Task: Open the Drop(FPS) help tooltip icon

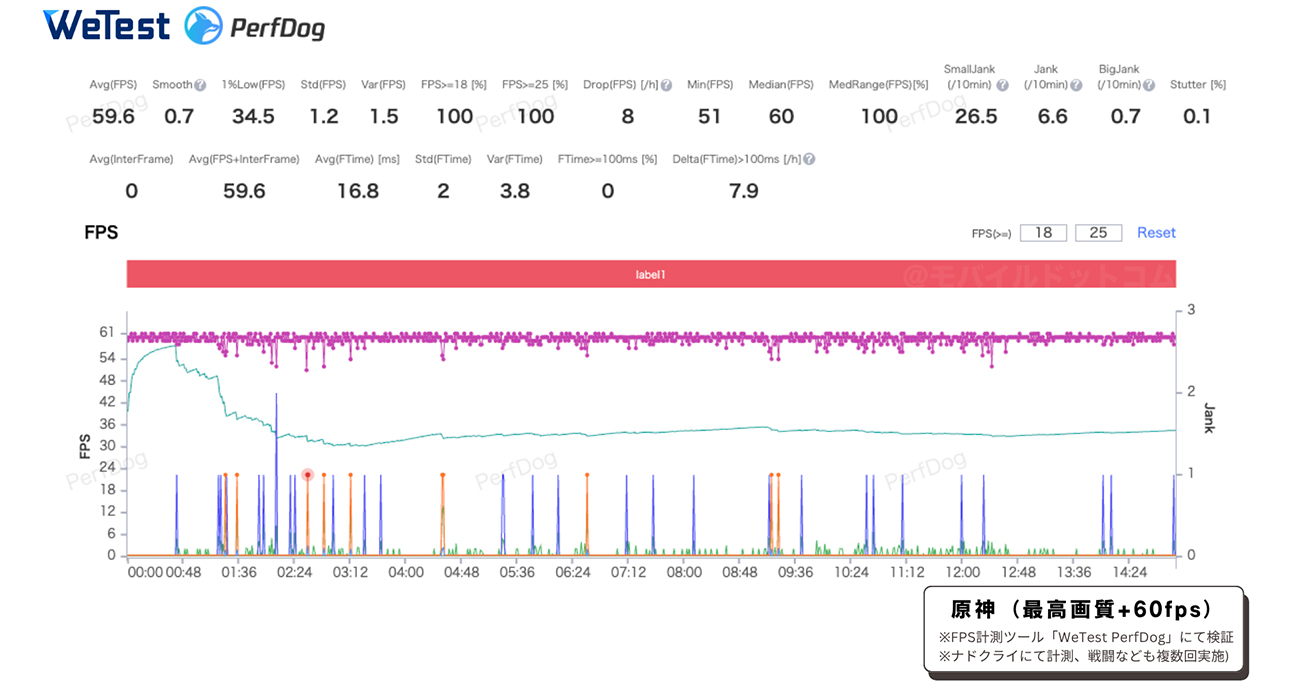Action: pos(666,85)
